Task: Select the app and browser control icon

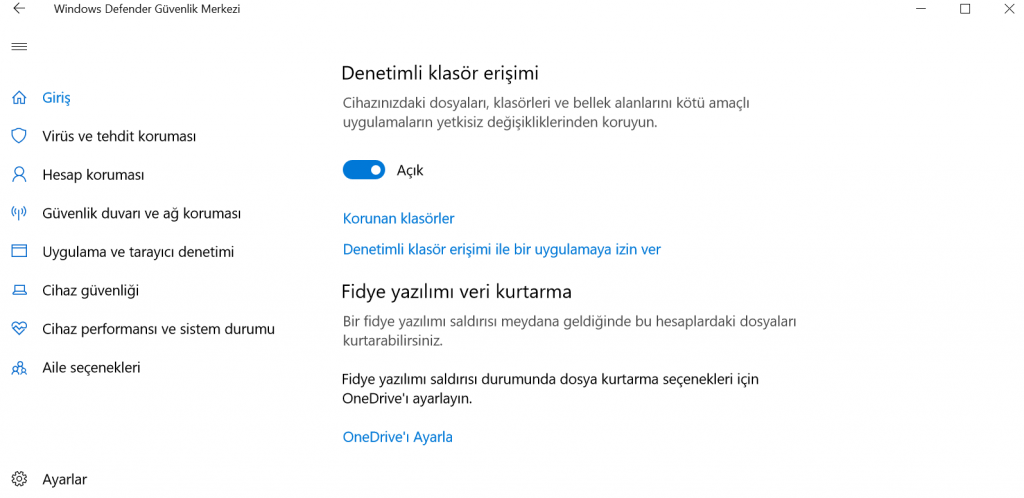Action: 19,252
